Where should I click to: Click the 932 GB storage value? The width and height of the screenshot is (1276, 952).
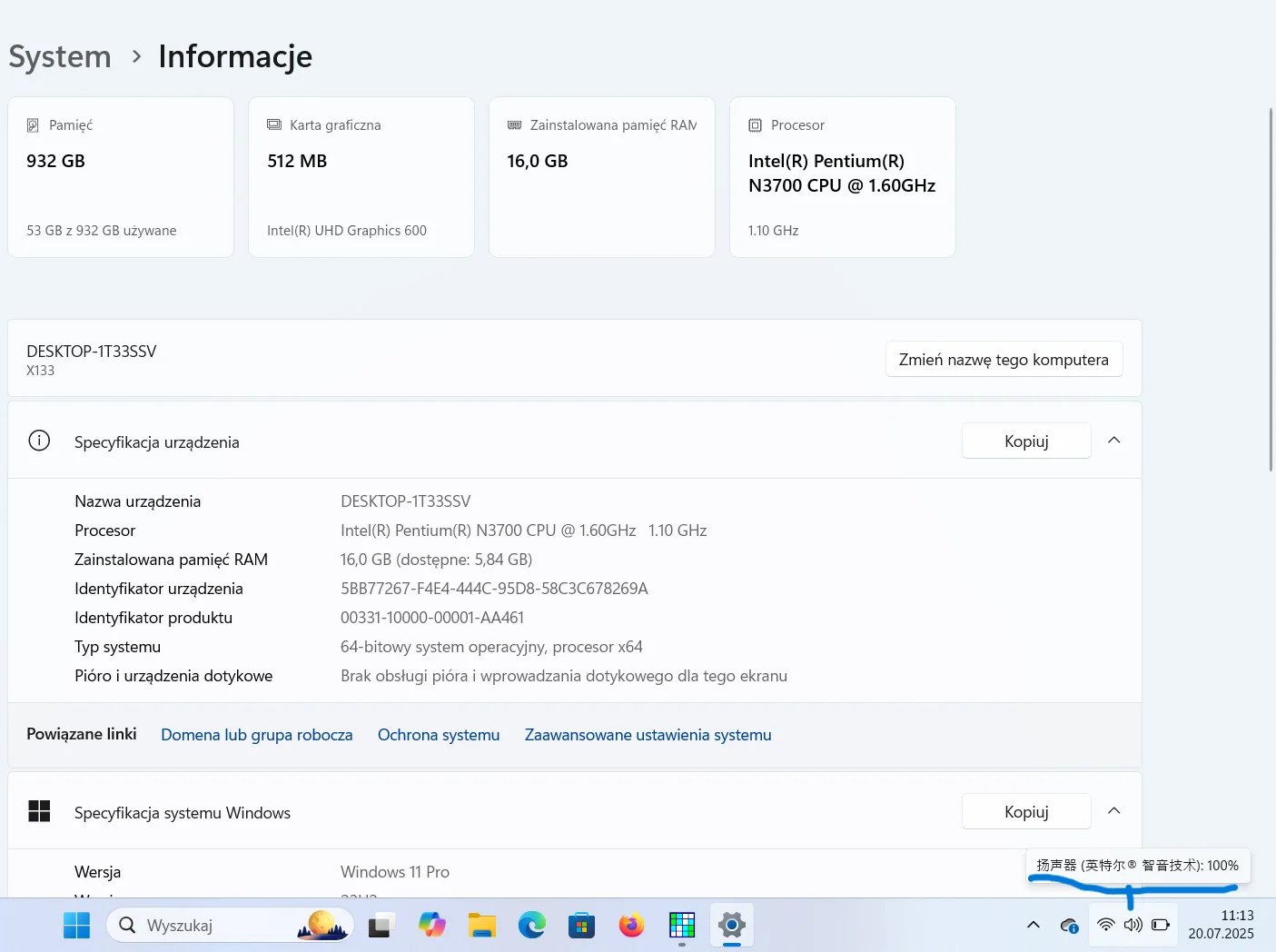pyautogui.click(x=55, y=161)
